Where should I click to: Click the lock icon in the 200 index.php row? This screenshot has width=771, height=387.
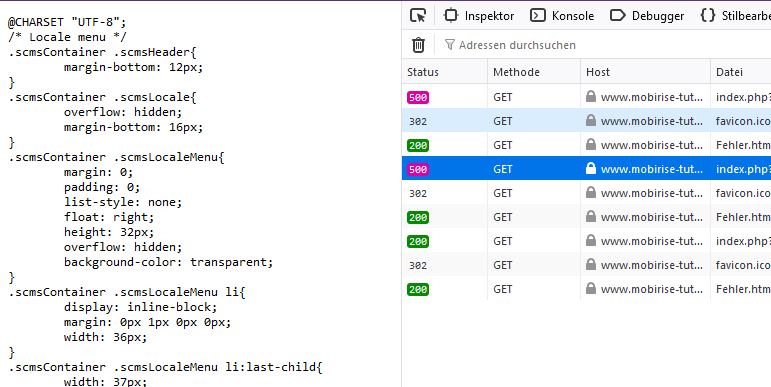click(591, 241)
